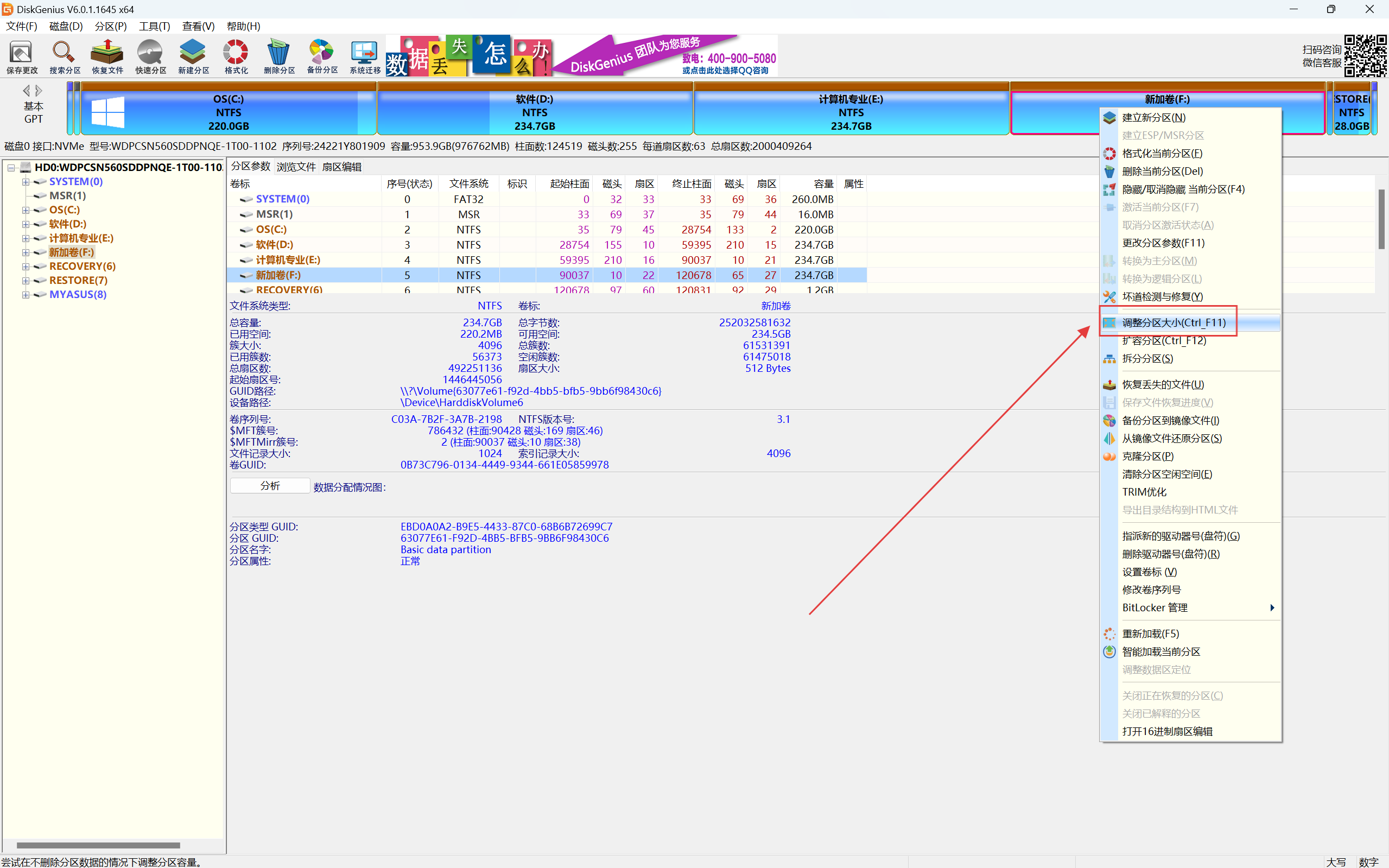
Task: Expand the SYSTEM(0) partition tree node
Action: (26, 182)
